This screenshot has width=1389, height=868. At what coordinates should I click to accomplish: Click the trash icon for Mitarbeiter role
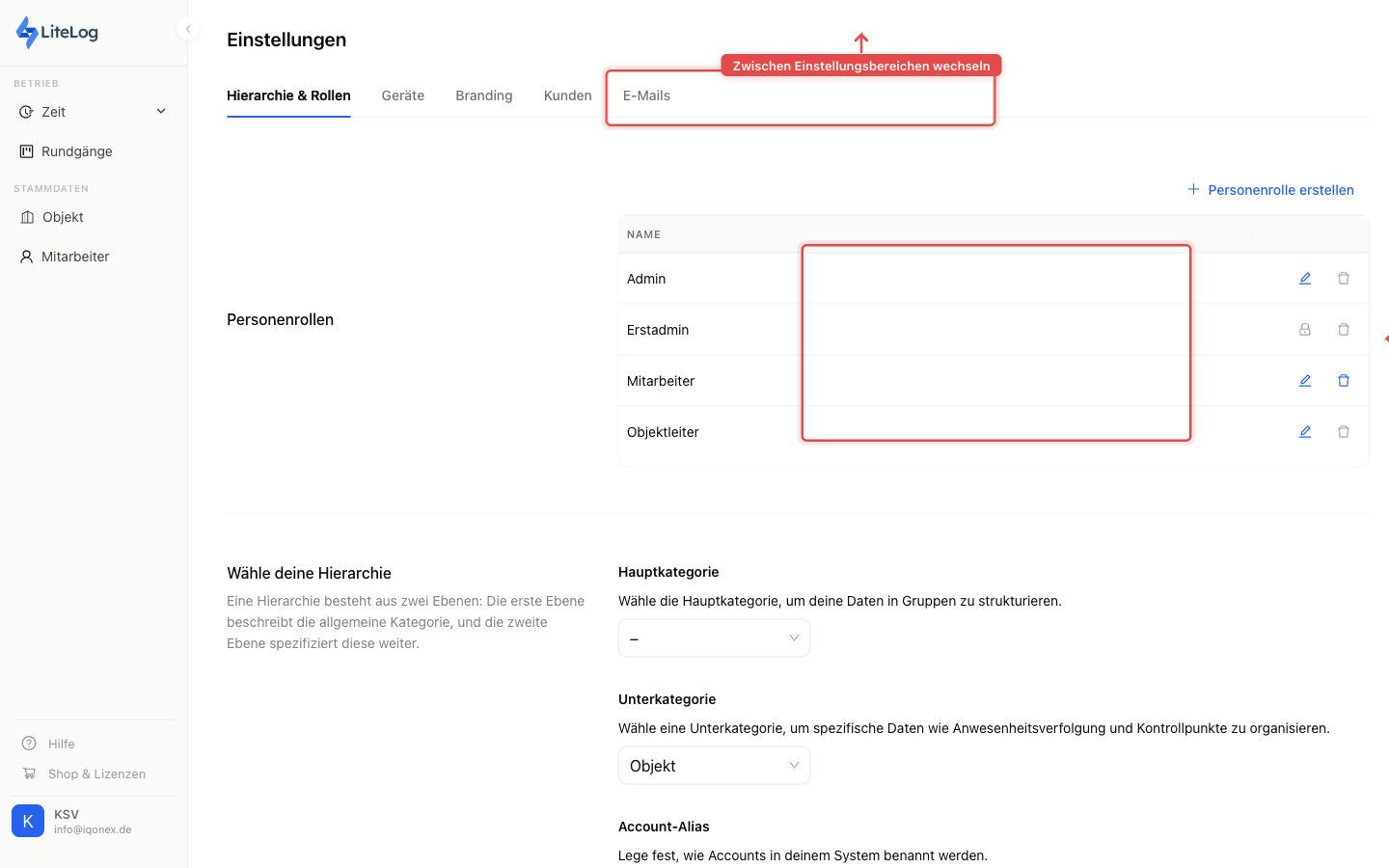coord(1344,381)
